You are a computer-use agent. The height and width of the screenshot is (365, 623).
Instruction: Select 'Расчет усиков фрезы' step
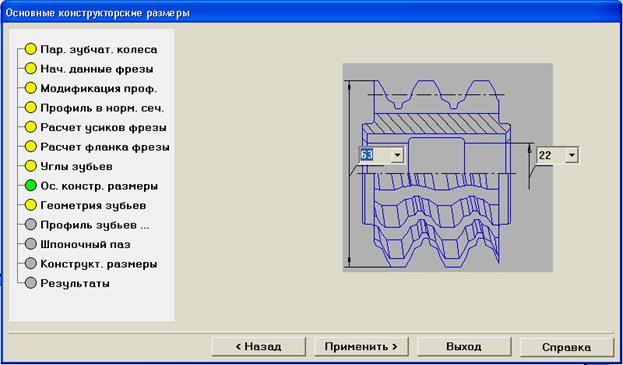tap(103, 127)
